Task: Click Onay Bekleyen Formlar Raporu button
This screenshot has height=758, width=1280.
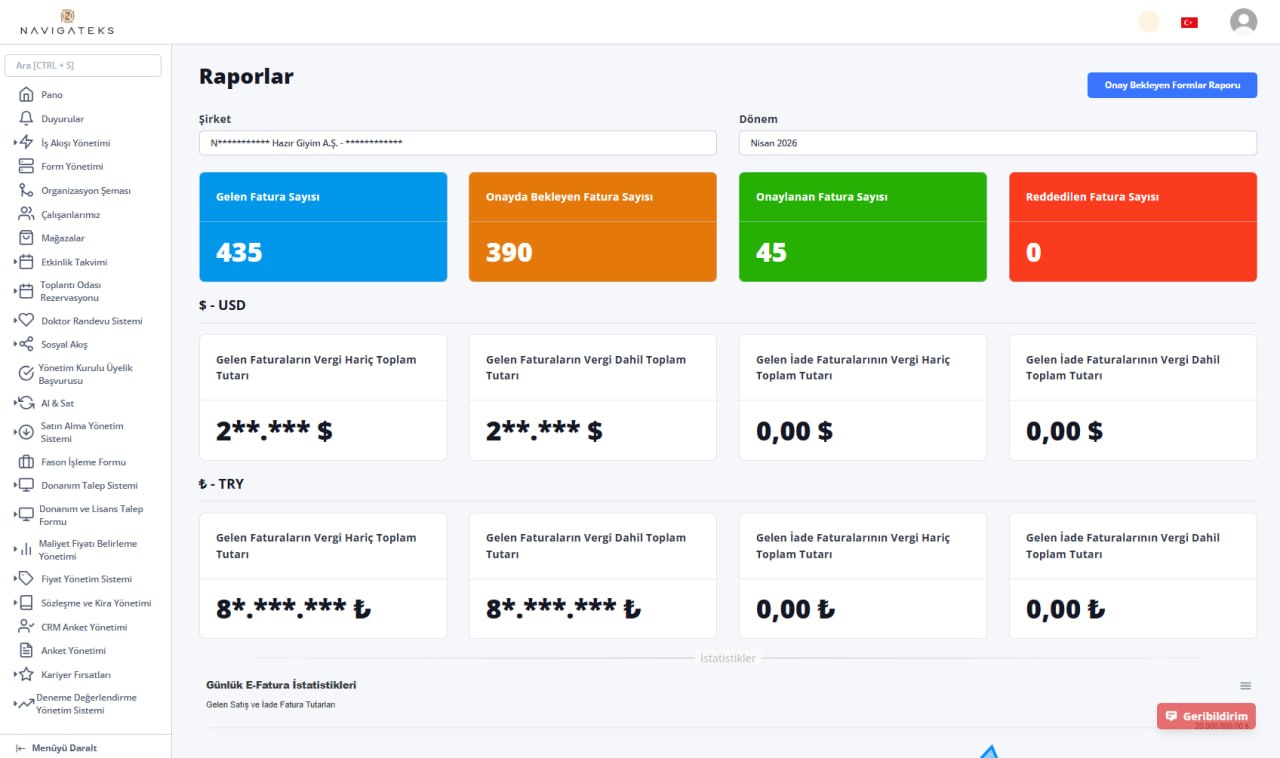Action: (x=1172, y=85)
